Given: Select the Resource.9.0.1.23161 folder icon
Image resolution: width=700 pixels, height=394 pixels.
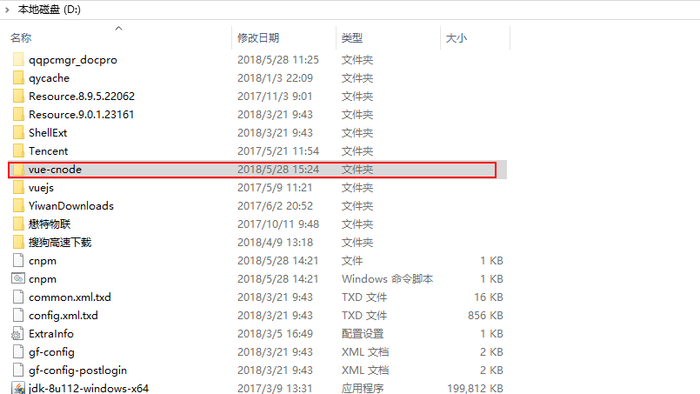Looking at the screenshot, I should tap(18, 114).
